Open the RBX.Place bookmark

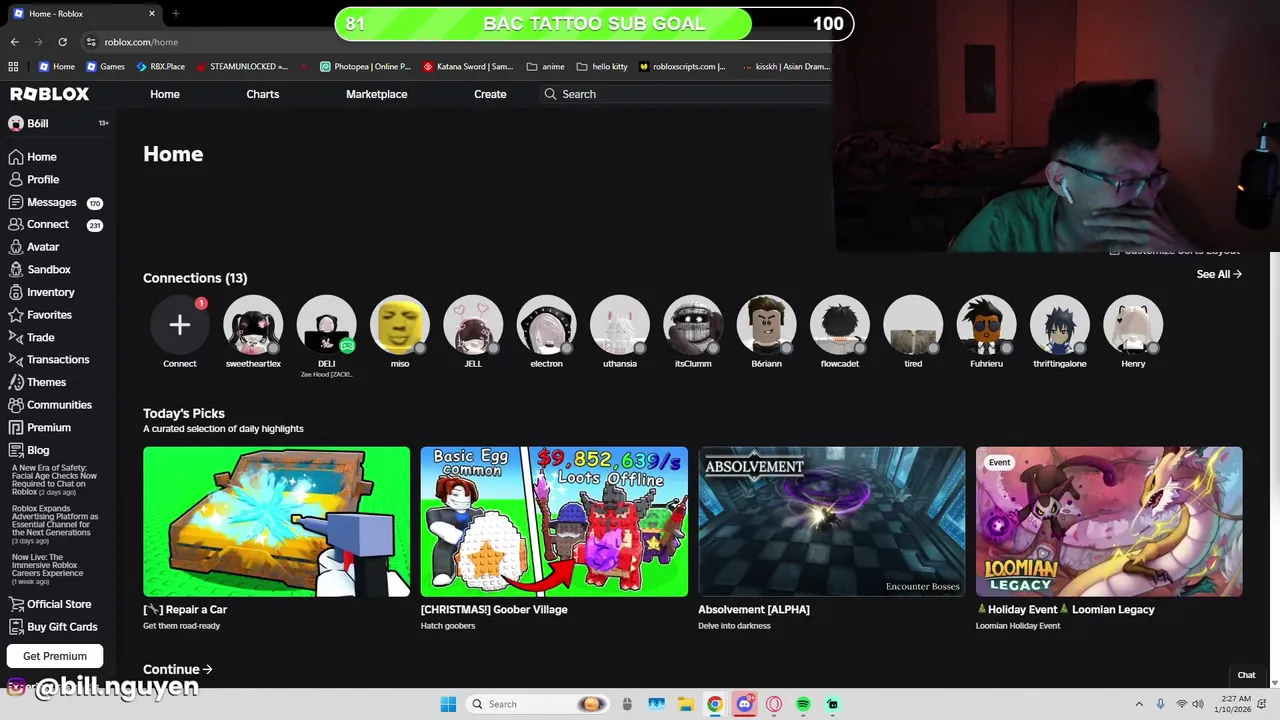click(160, 67)
